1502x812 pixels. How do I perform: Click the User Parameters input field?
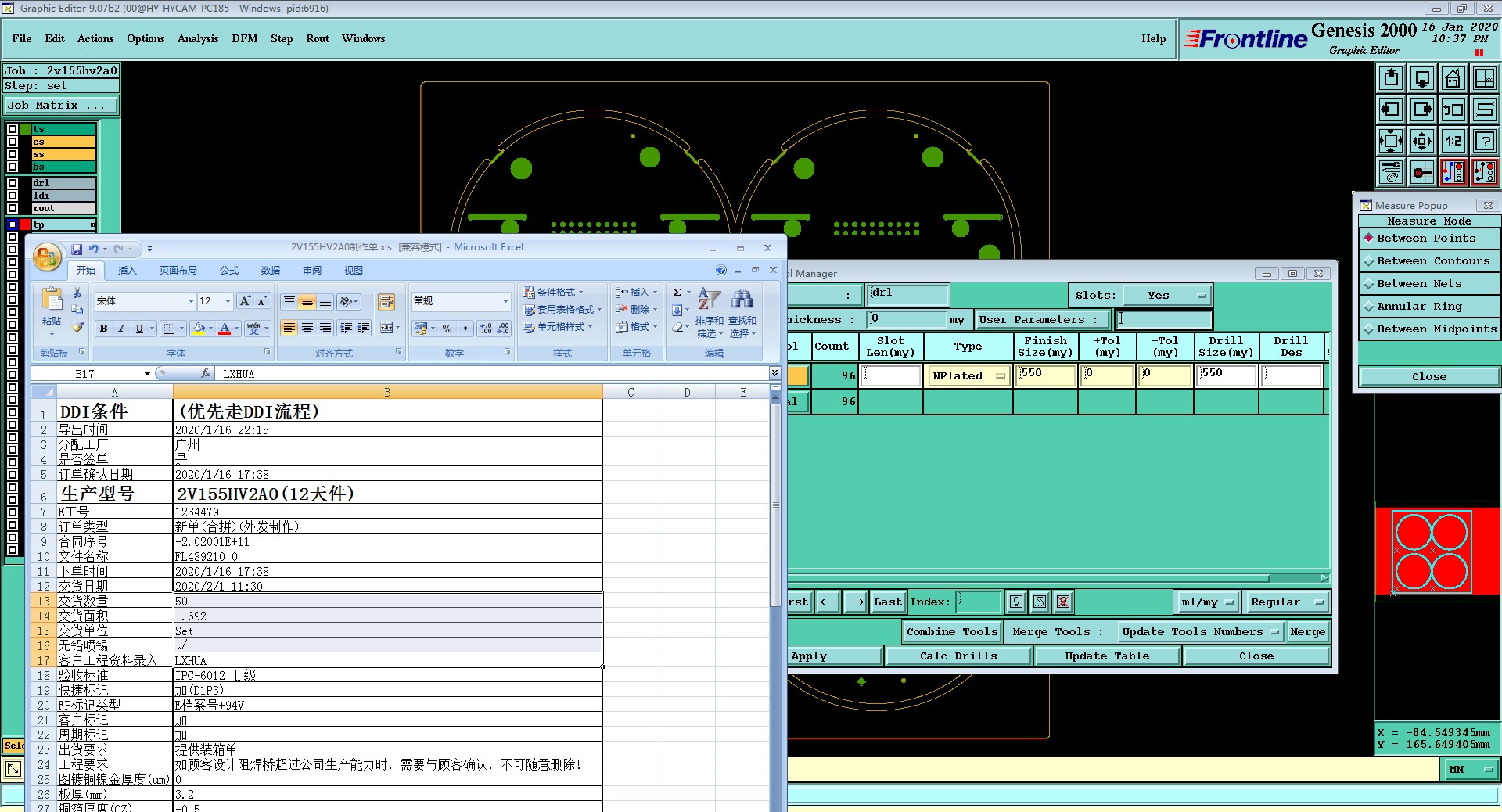pos(1163,319)
